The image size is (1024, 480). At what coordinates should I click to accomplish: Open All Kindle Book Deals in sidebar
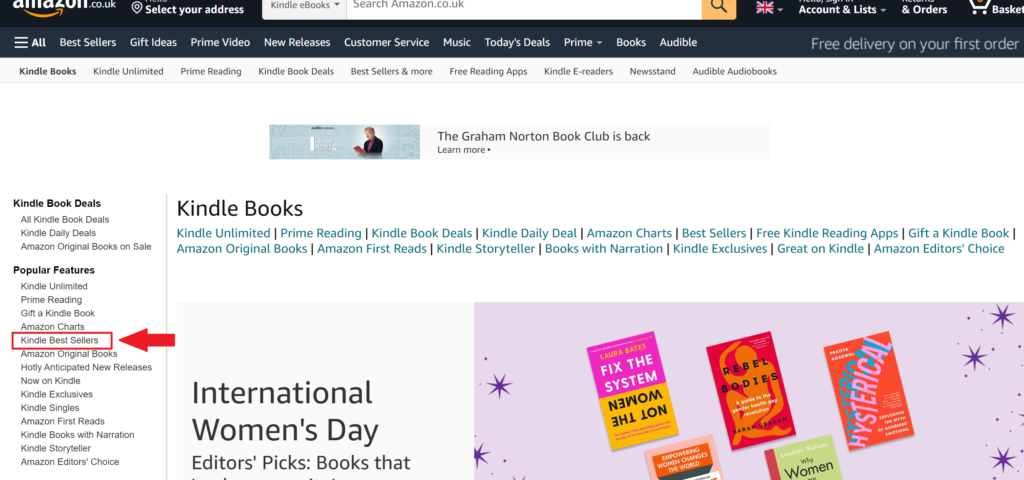(65, 219)
